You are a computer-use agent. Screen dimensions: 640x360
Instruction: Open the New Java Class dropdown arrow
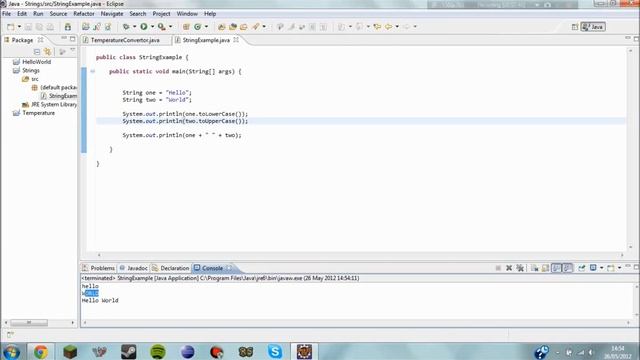206,27
